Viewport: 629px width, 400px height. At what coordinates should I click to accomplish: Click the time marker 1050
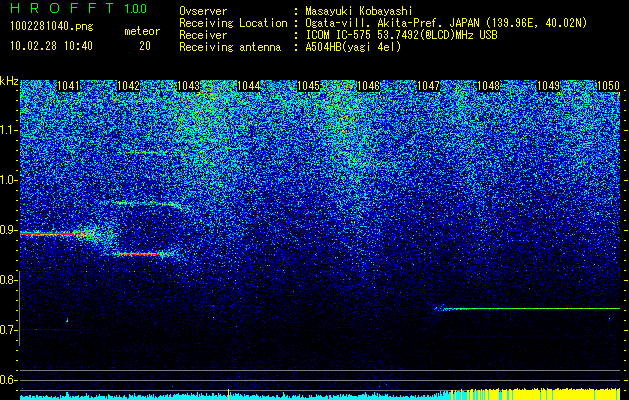tap(609, 86)
